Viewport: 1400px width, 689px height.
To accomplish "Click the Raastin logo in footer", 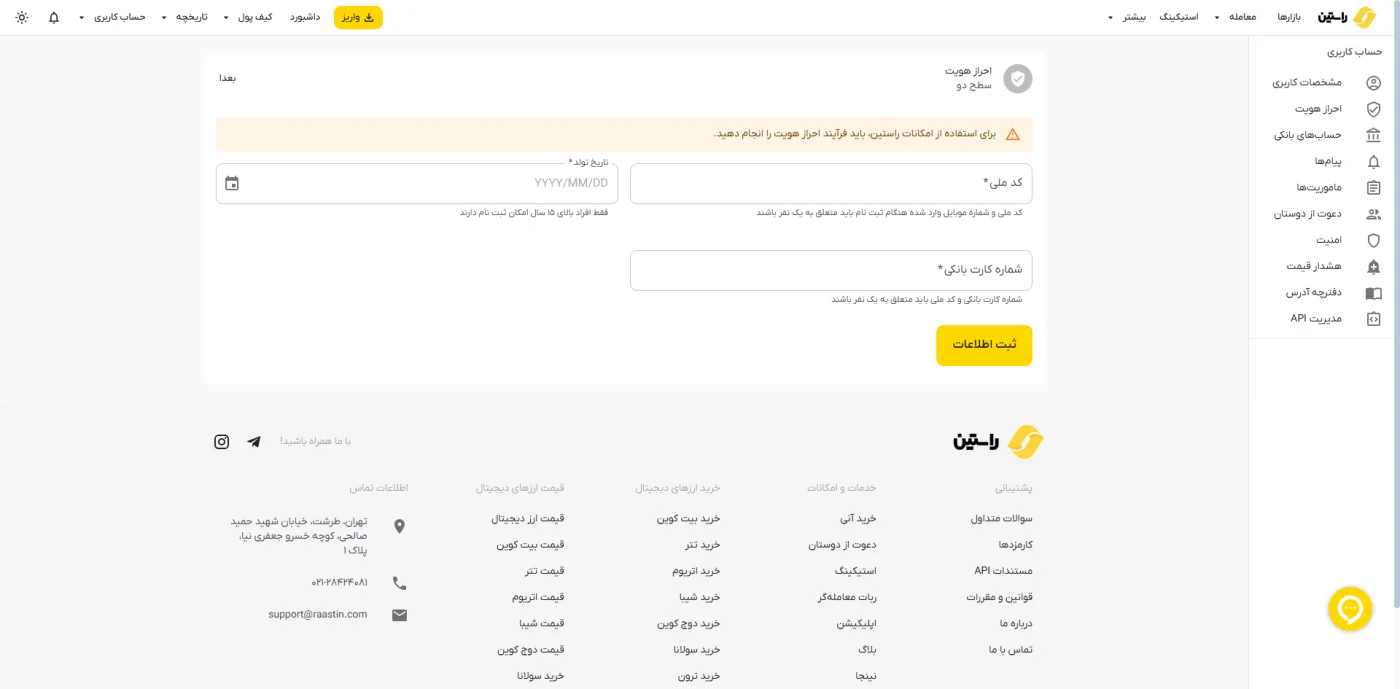I will 998,441.
